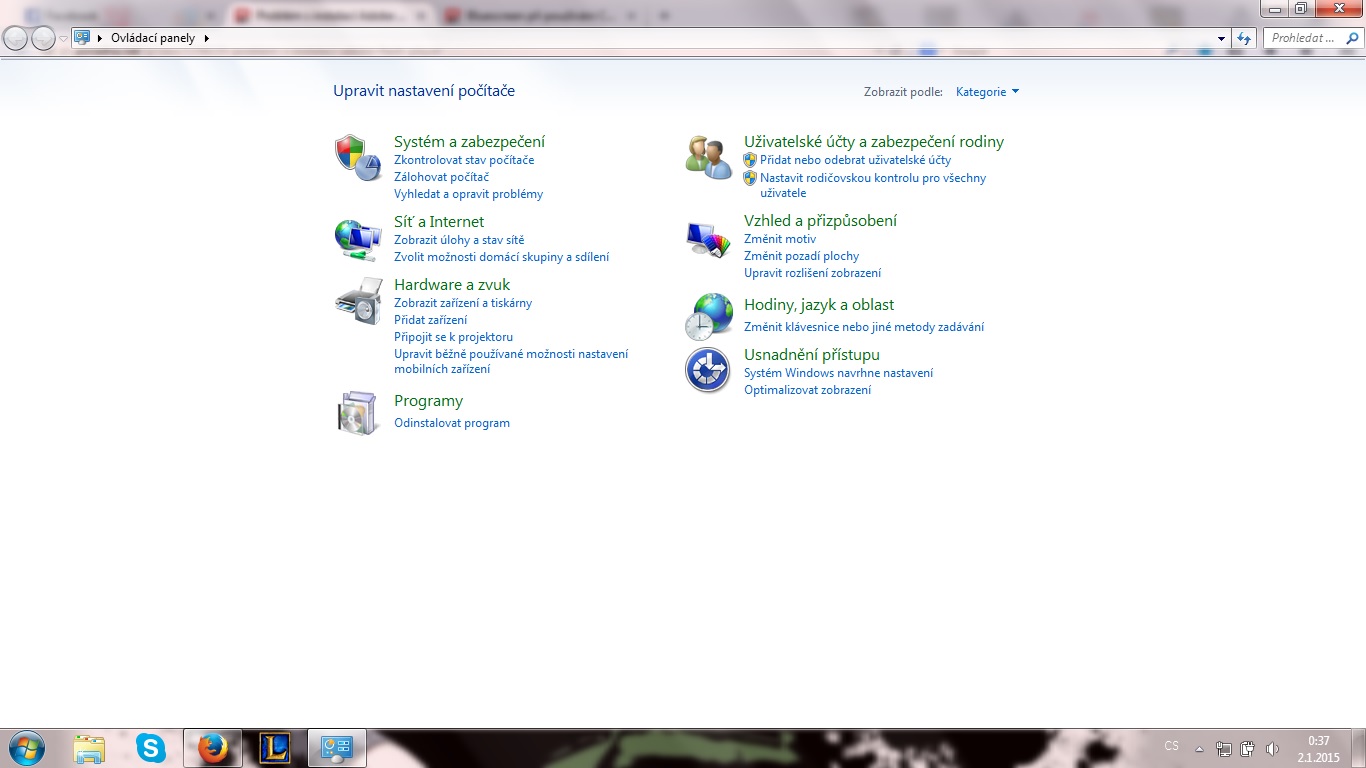Screen dimensions: 1366x768
Task: Click the search magnifier icon
Action: coord(1351,38)
